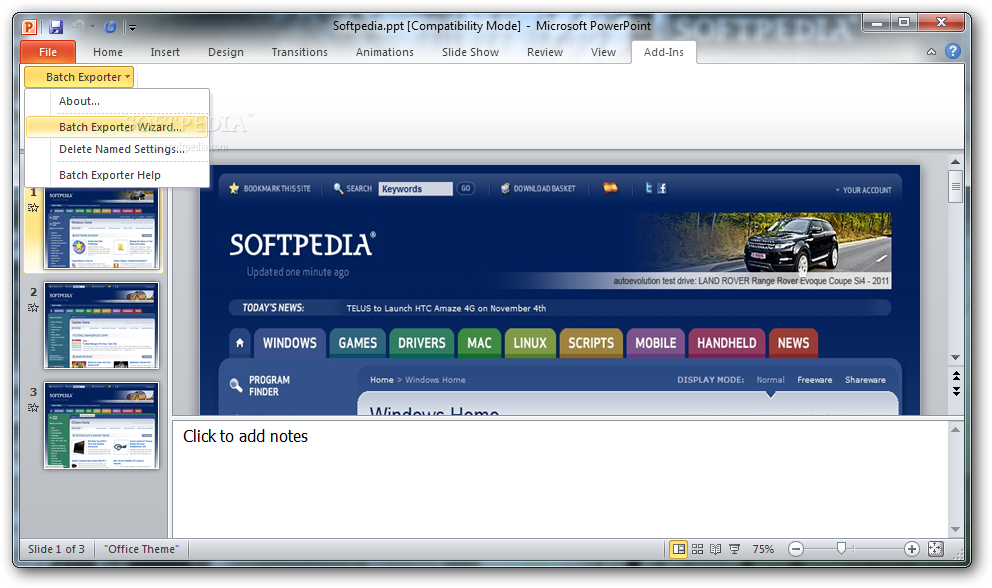
Task: Switch to Slide Sorter view icon
Action: [x=697, y=549]
